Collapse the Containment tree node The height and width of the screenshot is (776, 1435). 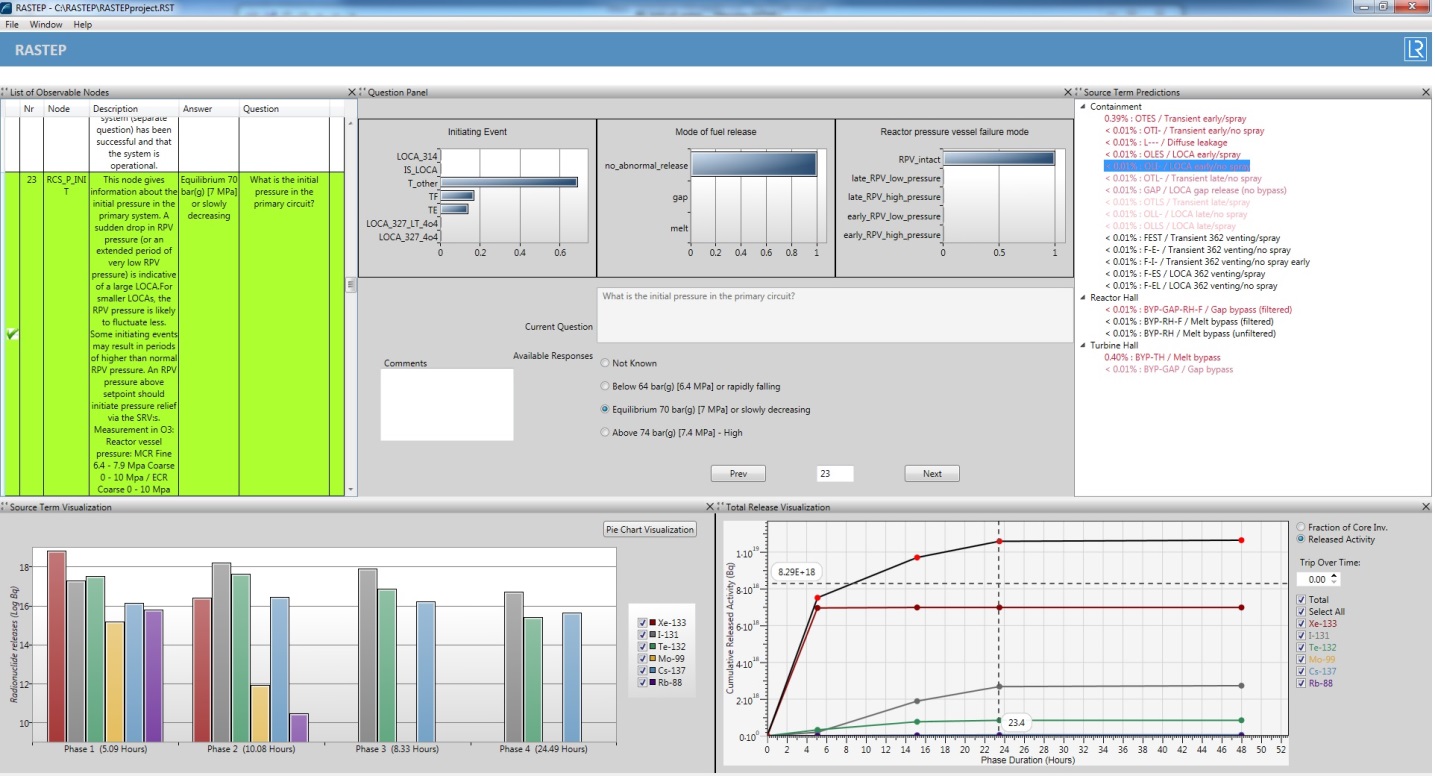1083,106
